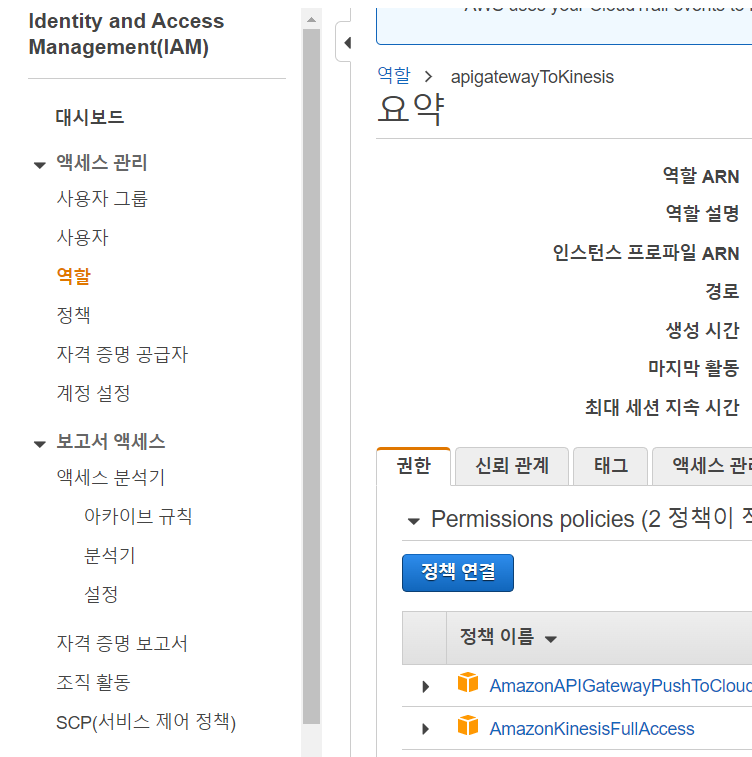Click the 역할 ARN label
Viewport: 752px width, 757px height.
(x=701, y=176)
